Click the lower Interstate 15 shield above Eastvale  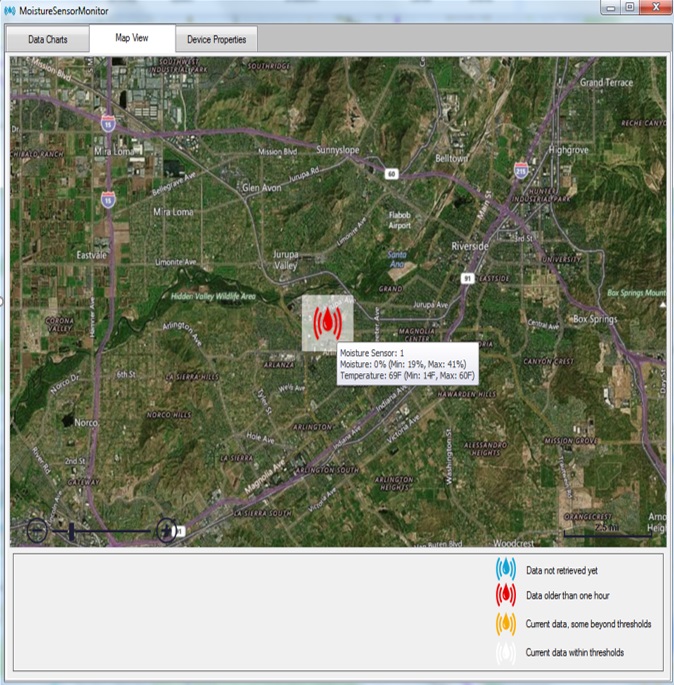[x=108, y=200]
